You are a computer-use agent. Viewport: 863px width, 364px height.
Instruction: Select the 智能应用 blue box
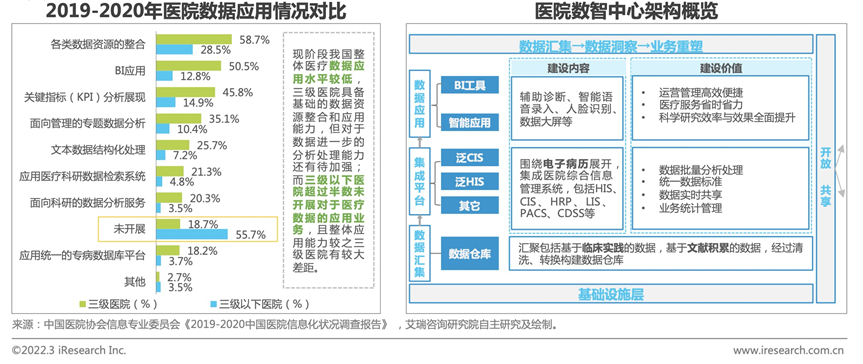pyautogui.click(x=469, y=123)
